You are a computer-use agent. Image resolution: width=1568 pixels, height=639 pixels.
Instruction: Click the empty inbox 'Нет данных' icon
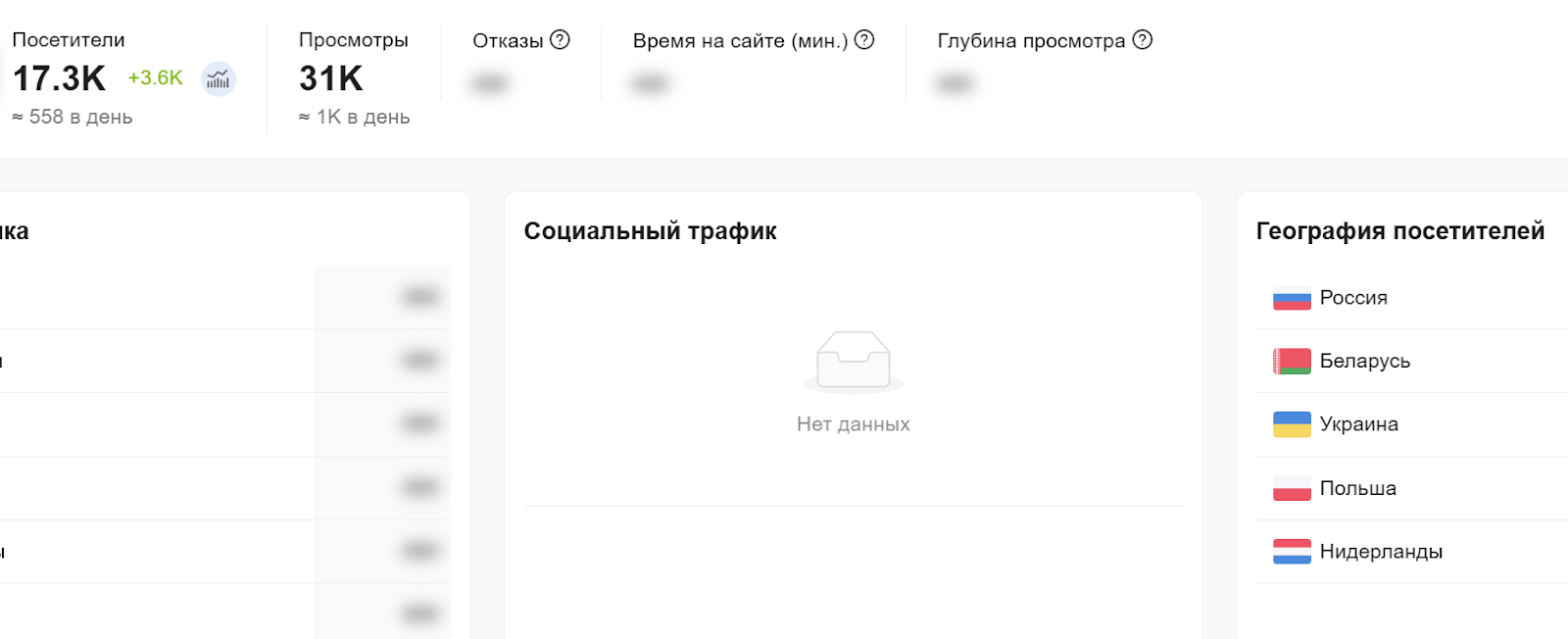(854, 362)
